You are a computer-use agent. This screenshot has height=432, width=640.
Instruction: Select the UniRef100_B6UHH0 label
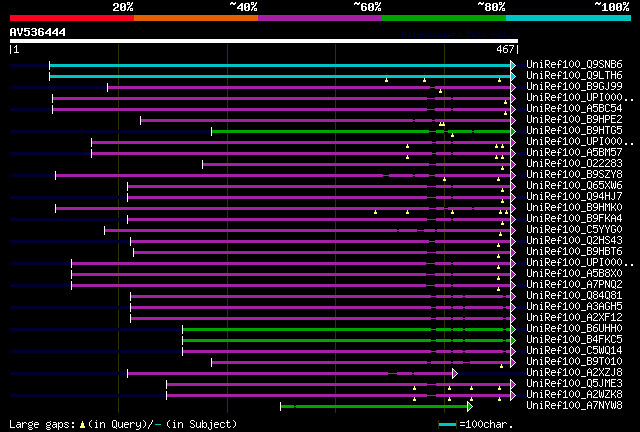click(x=574, y=329)
